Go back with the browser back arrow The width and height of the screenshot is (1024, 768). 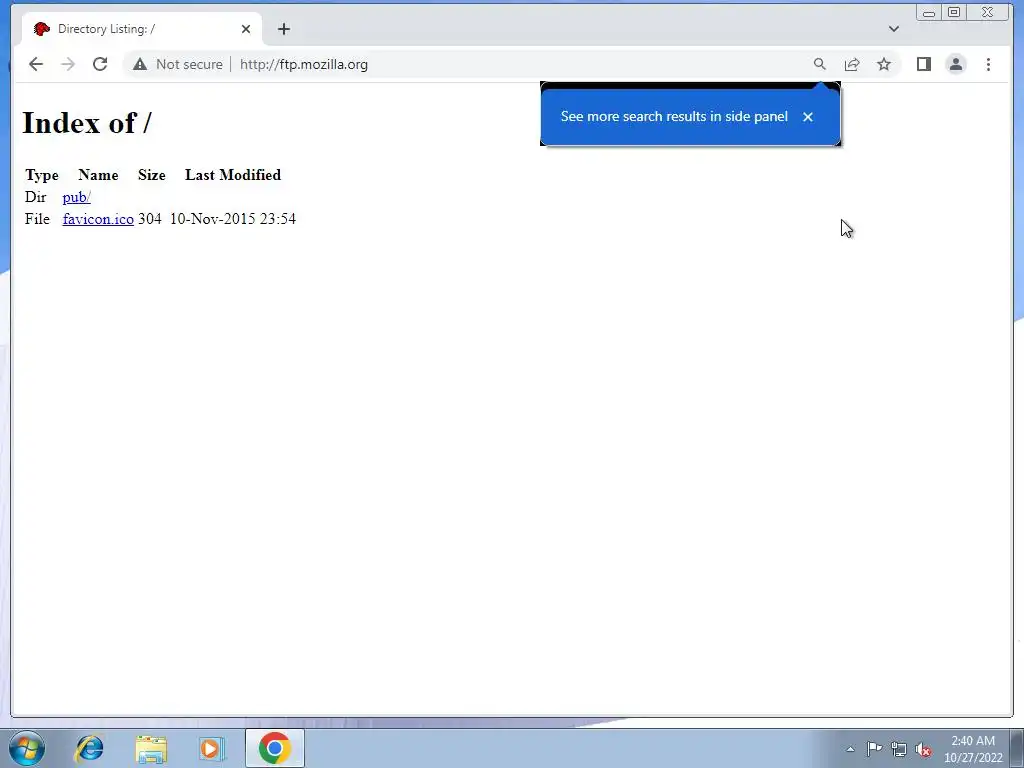click(x=36, y=64)
